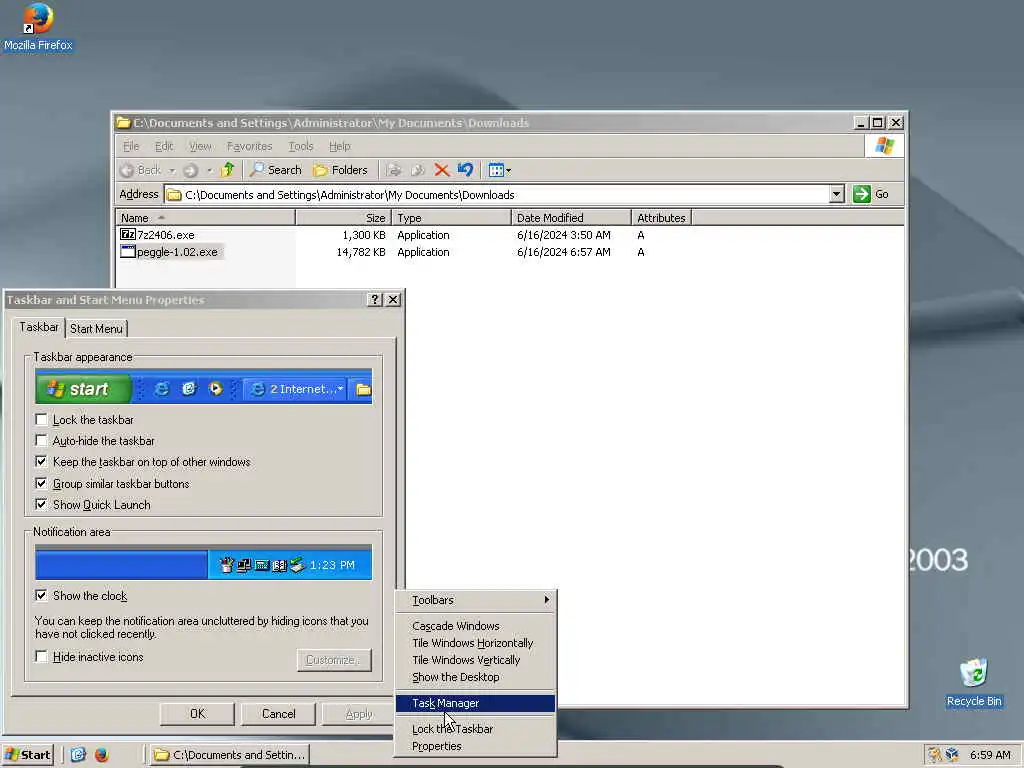The image size is (1024, 768).
Task: Toggle the Folders pane
Action: tap(340, 170)
